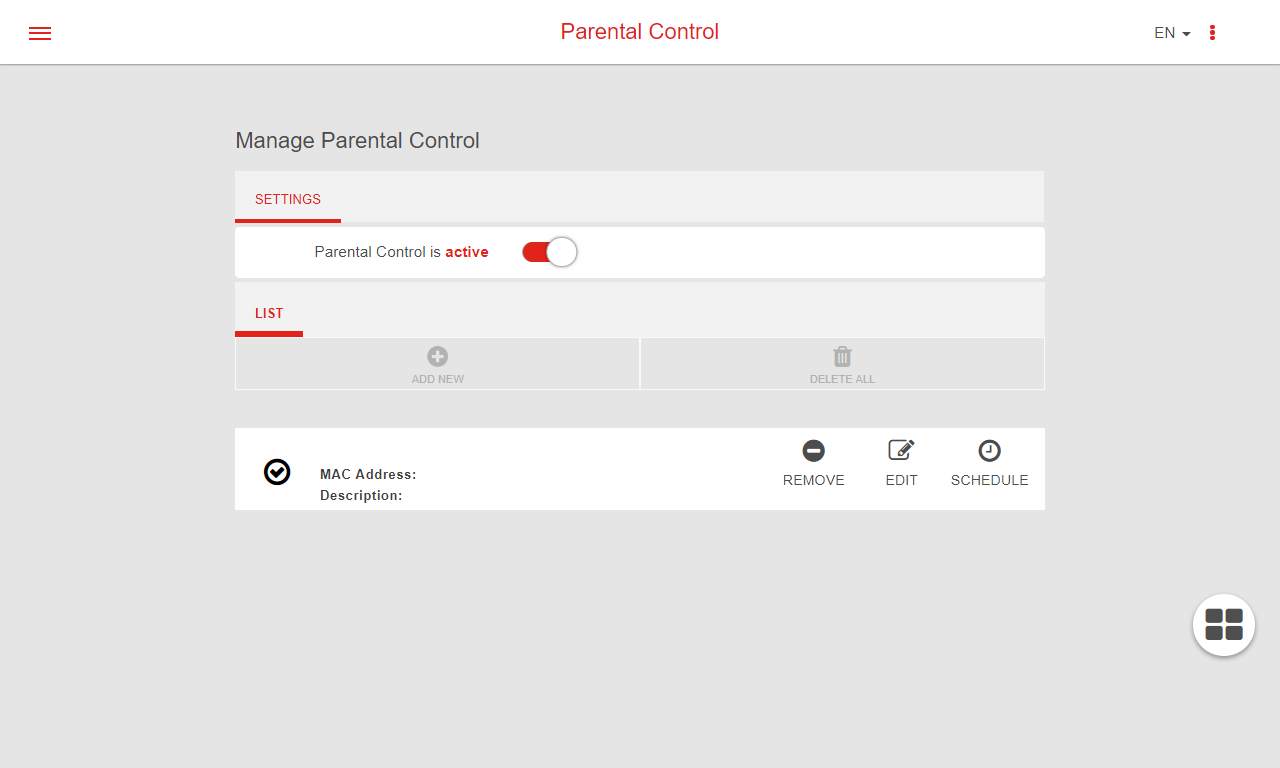Click the trash can icon
The height and width of the screenshot is (768, 1280).
pyautogui.click(x=842, y=356)
